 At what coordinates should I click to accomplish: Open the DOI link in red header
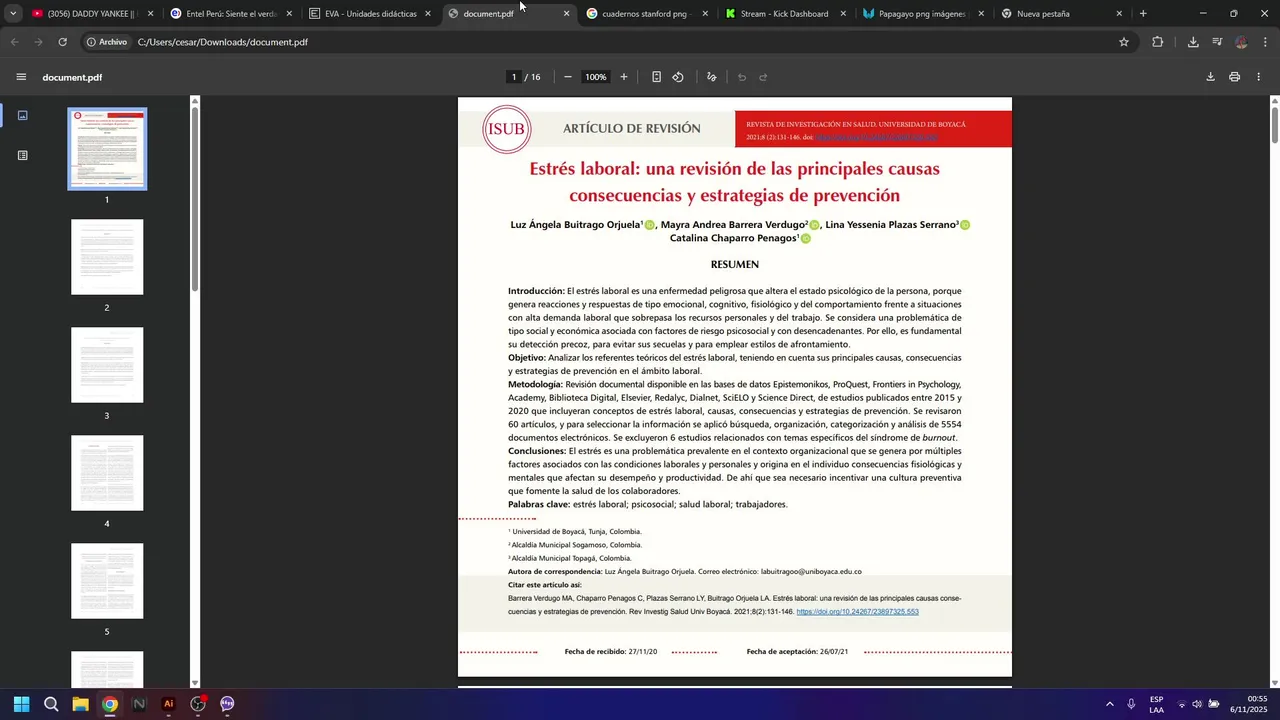pyautogui.click(x=876, y=137)
